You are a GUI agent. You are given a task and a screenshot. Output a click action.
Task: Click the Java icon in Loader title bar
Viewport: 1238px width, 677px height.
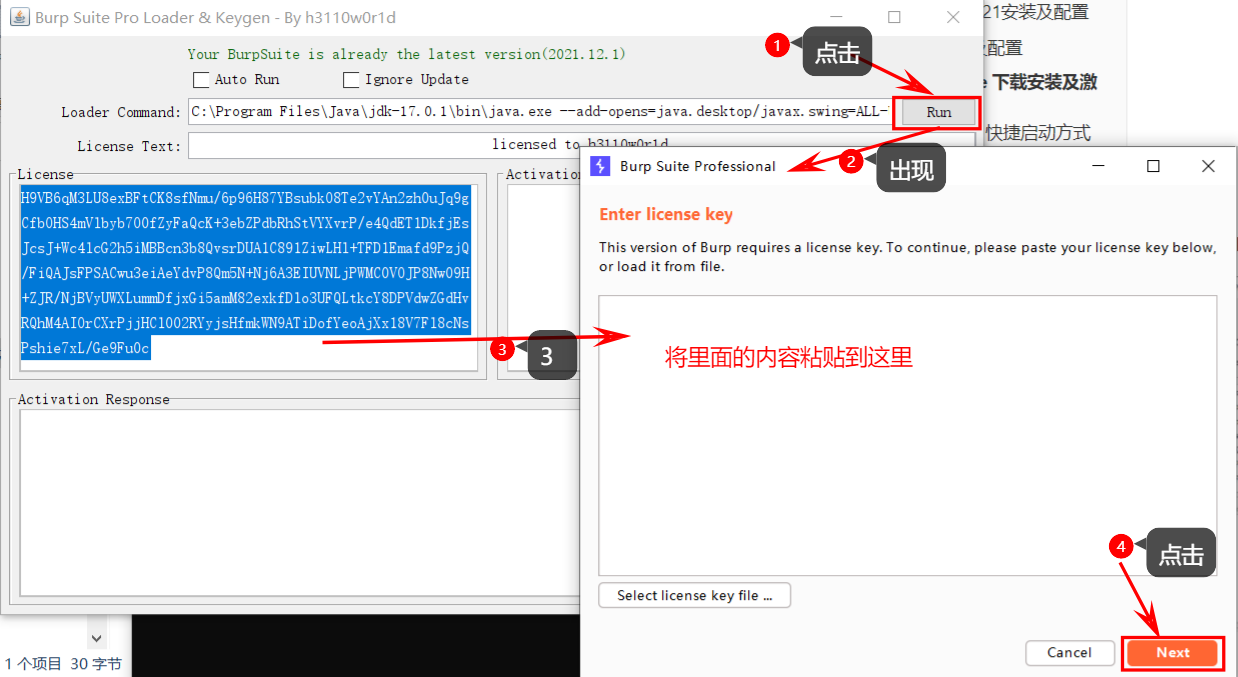tap(19, 18)
